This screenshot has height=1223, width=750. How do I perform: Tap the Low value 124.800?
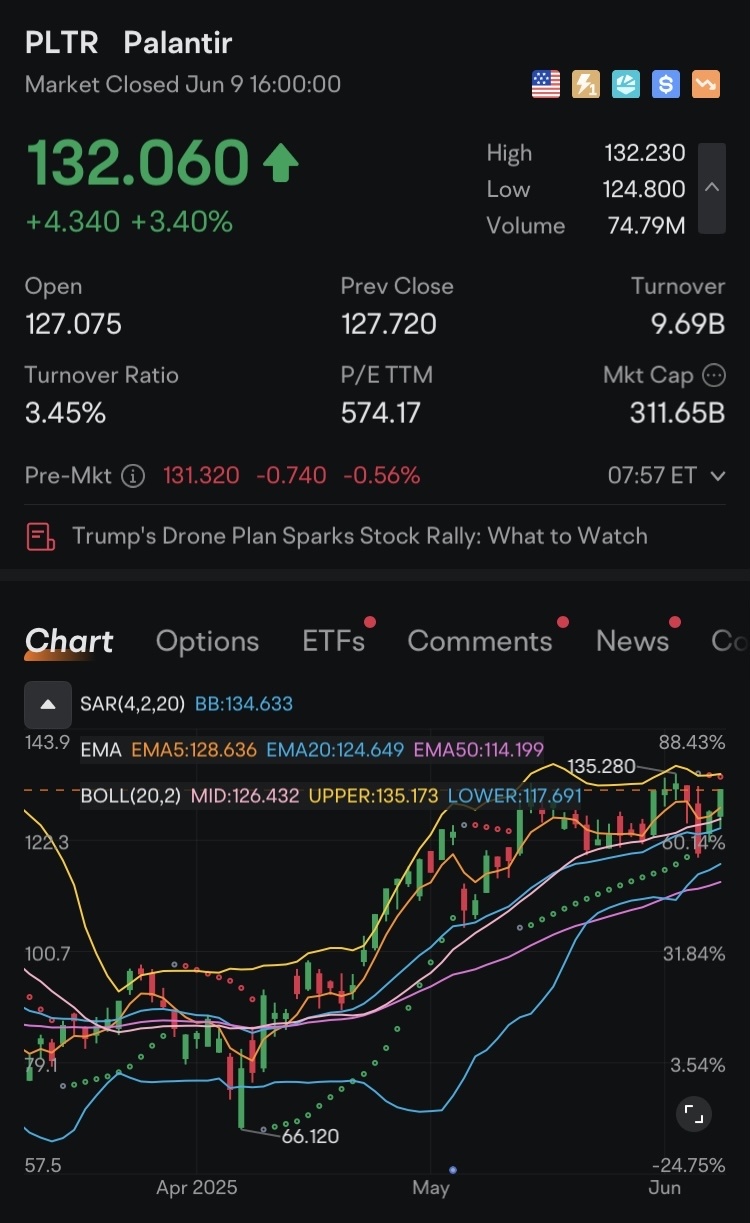click(645, 189)
